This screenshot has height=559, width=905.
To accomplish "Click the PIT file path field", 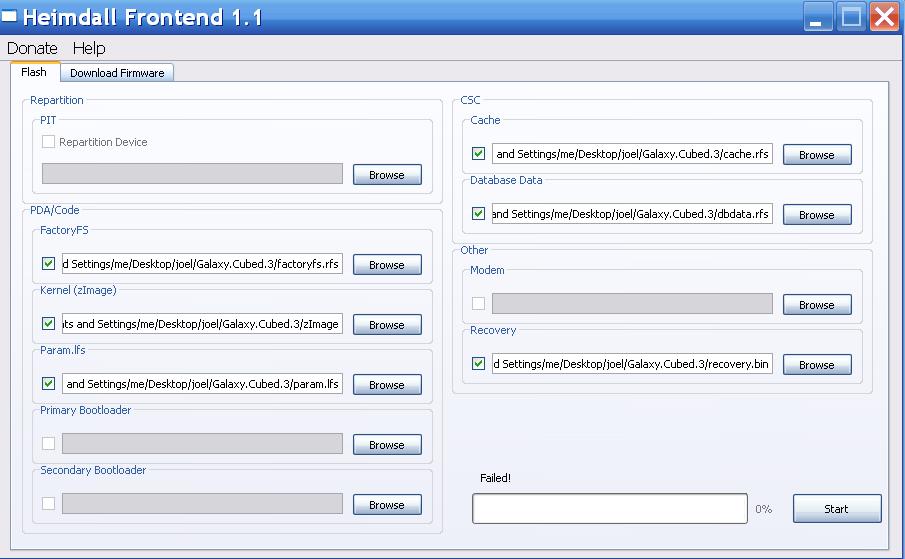I will 192,174.
